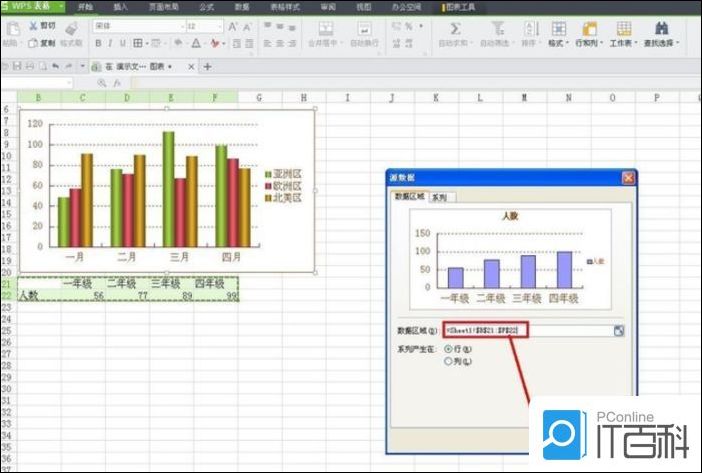
Task: Click the Format (格式) table icon
Action: (558, 29)
